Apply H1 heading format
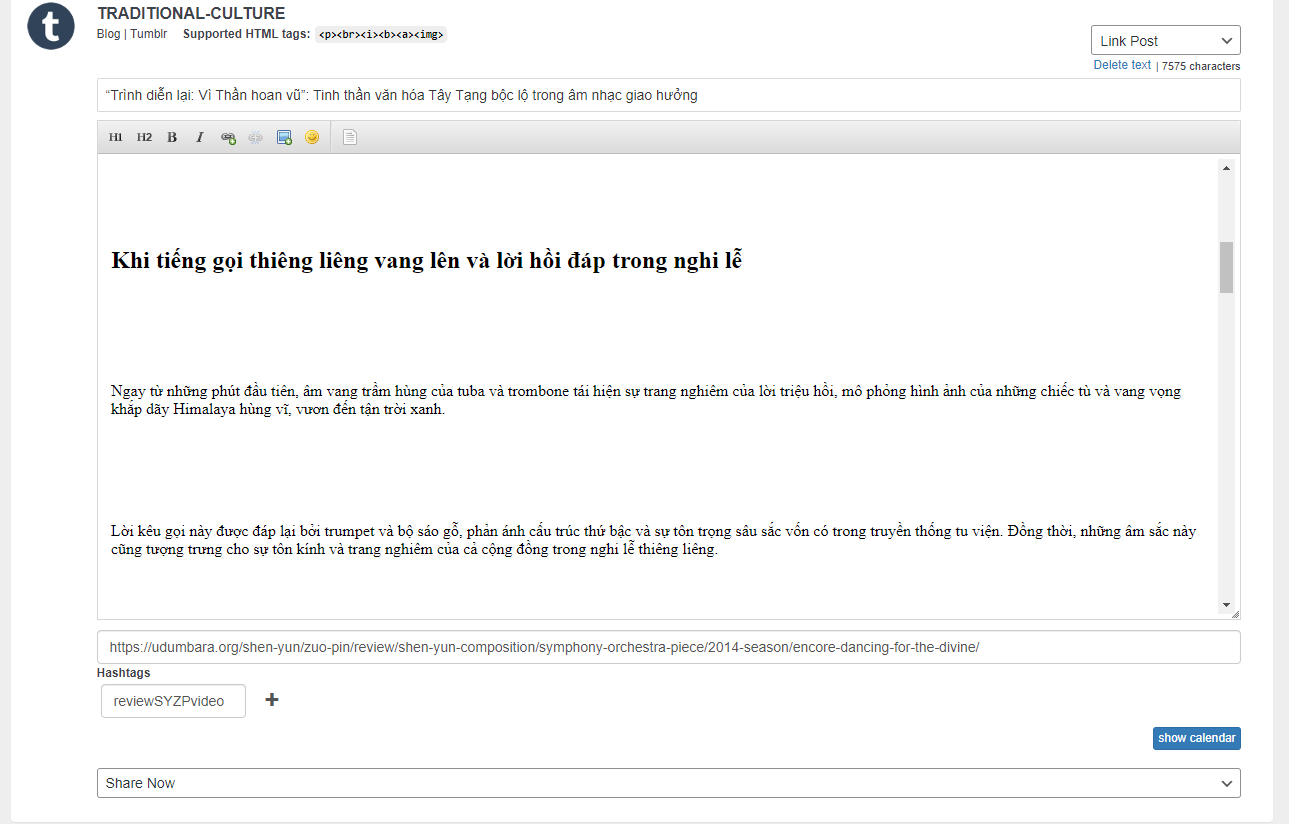The image size is (1289, 824). point(115,137)
